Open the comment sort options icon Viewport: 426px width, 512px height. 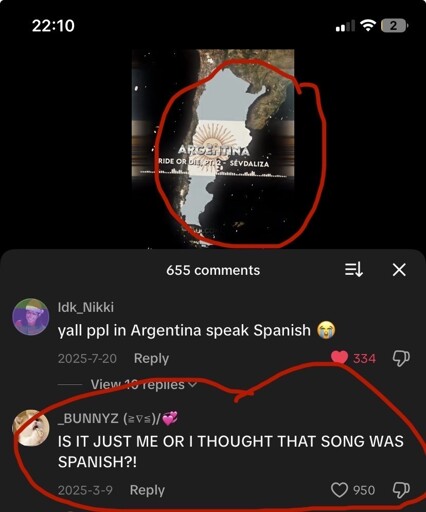(x=353, y=269)
